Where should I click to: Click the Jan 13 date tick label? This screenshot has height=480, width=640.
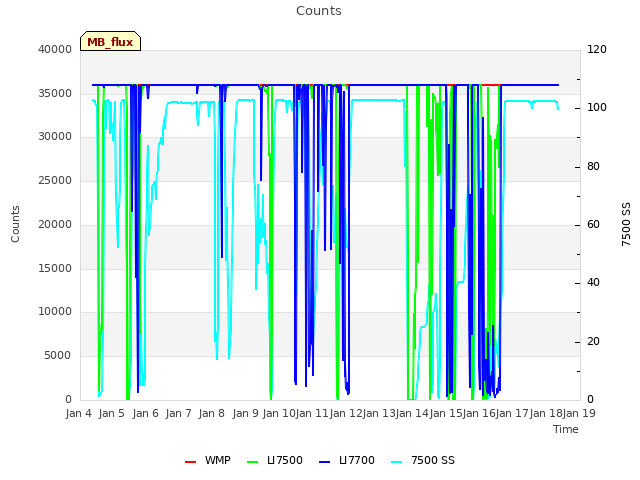(379, 413)
